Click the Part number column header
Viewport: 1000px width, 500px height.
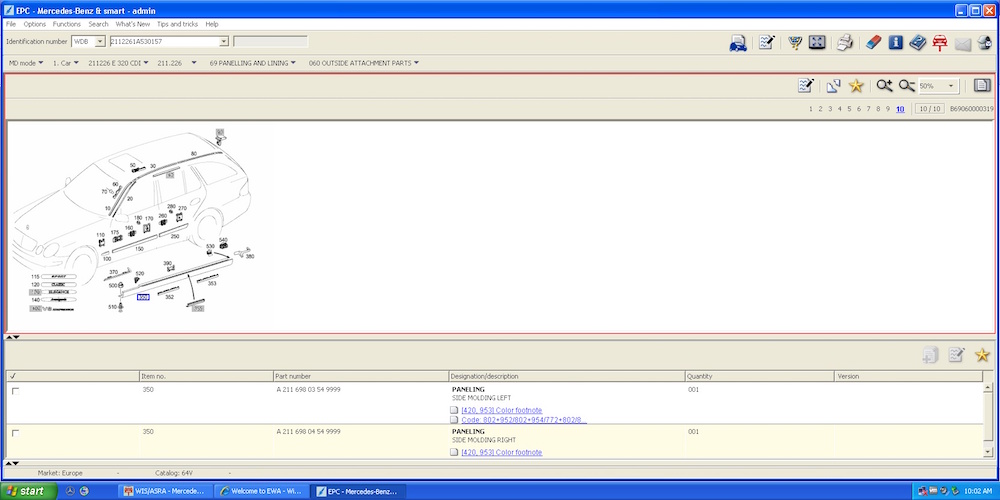(361, 376)
